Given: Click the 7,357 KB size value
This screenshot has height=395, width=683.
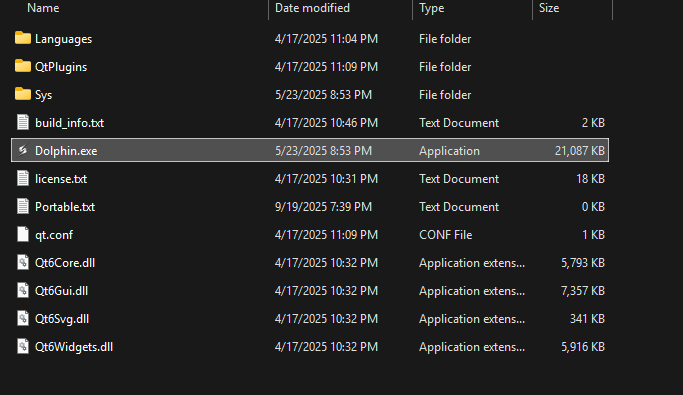Looking at the screenshot, I should coord(583,290).
